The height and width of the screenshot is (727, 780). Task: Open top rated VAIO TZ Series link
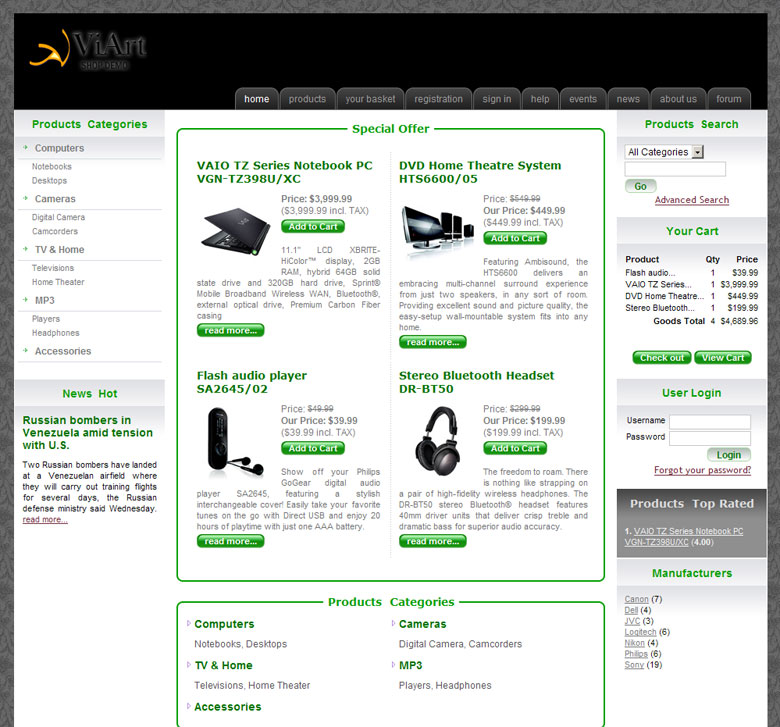tap(683, 537)
